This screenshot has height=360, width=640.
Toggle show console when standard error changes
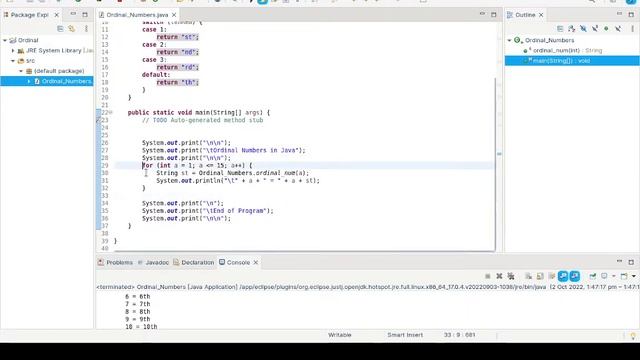(x=575, y=276)
